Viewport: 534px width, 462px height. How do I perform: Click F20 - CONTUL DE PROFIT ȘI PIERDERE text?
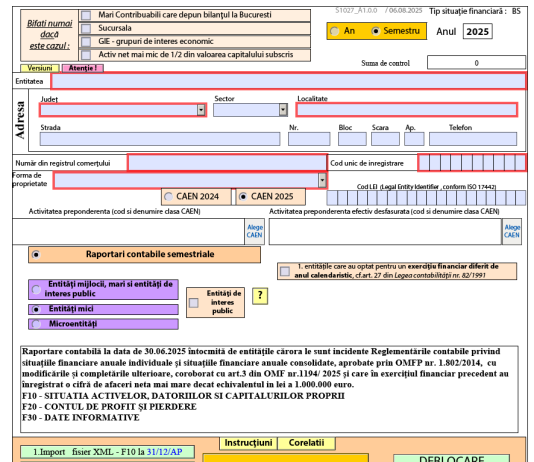tap(109, 407)
